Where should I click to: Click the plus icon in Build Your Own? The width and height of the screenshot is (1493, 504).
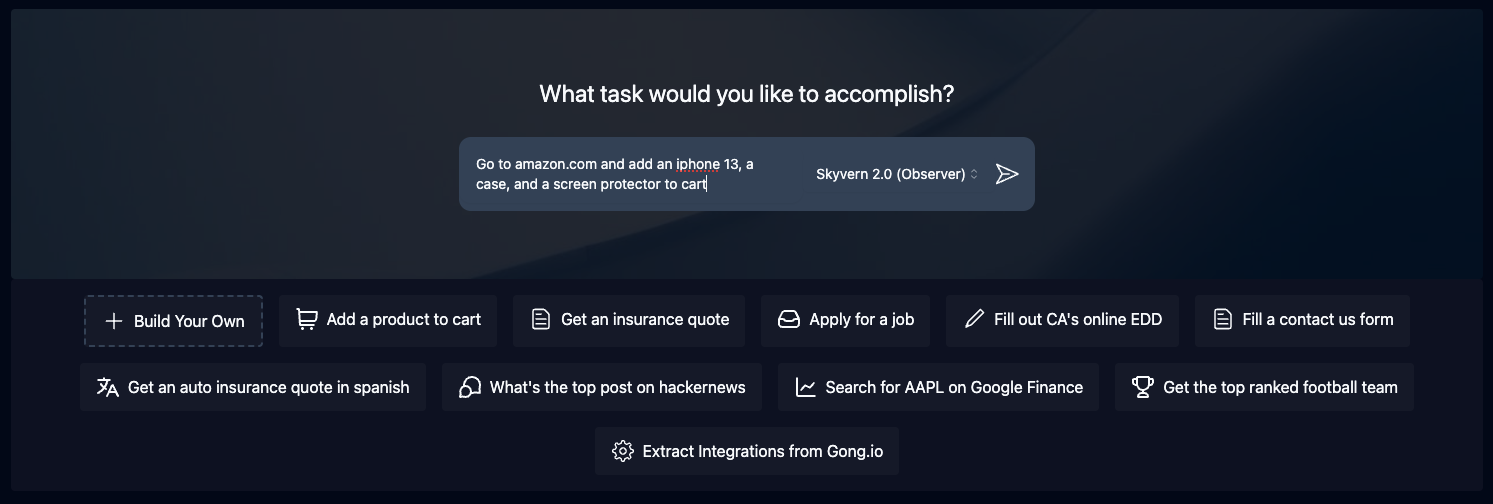[x=113, y=321]
